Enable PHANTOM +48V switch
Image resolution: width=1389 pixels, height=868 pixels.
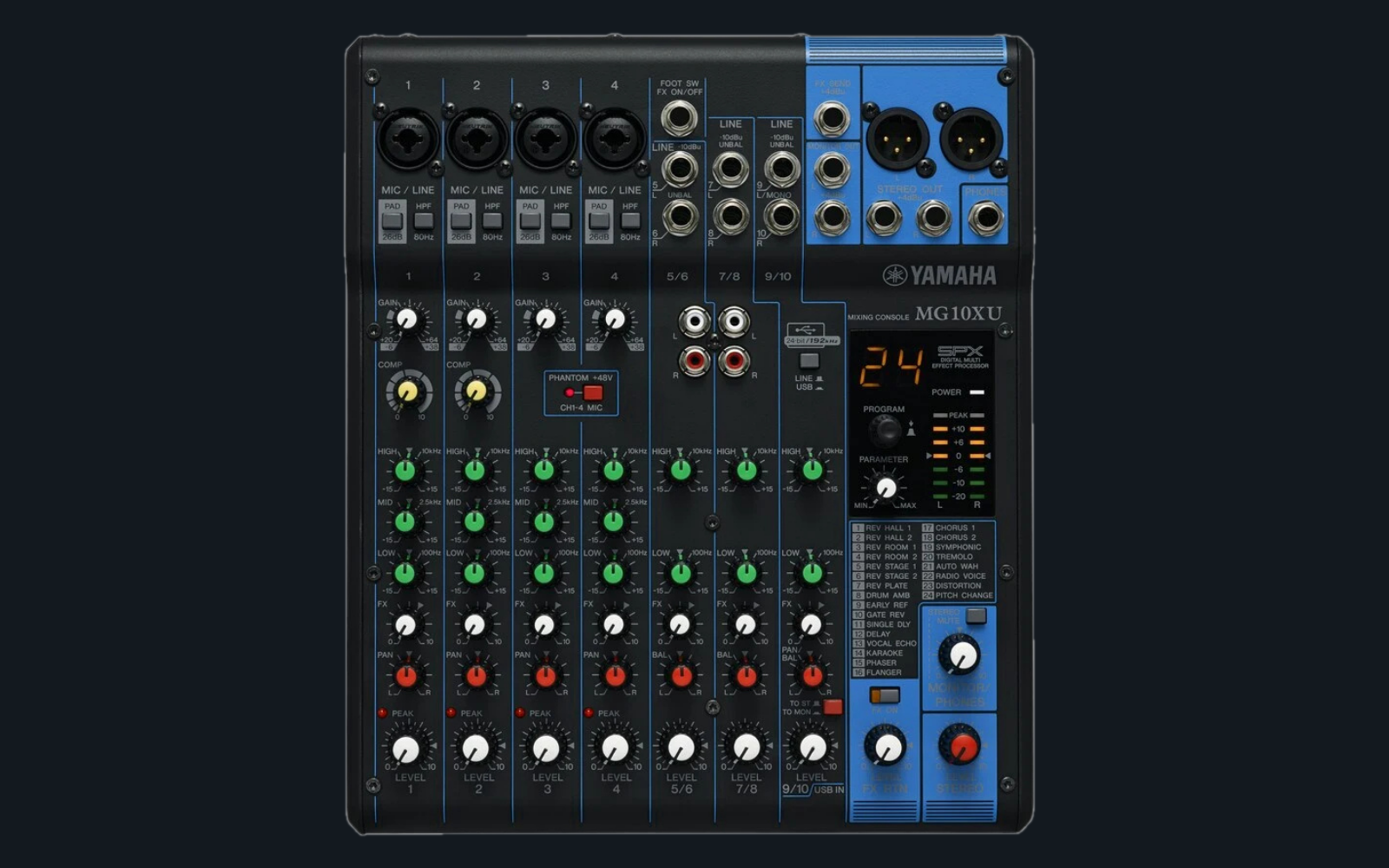pyautogui.click(x=593, y=392)
